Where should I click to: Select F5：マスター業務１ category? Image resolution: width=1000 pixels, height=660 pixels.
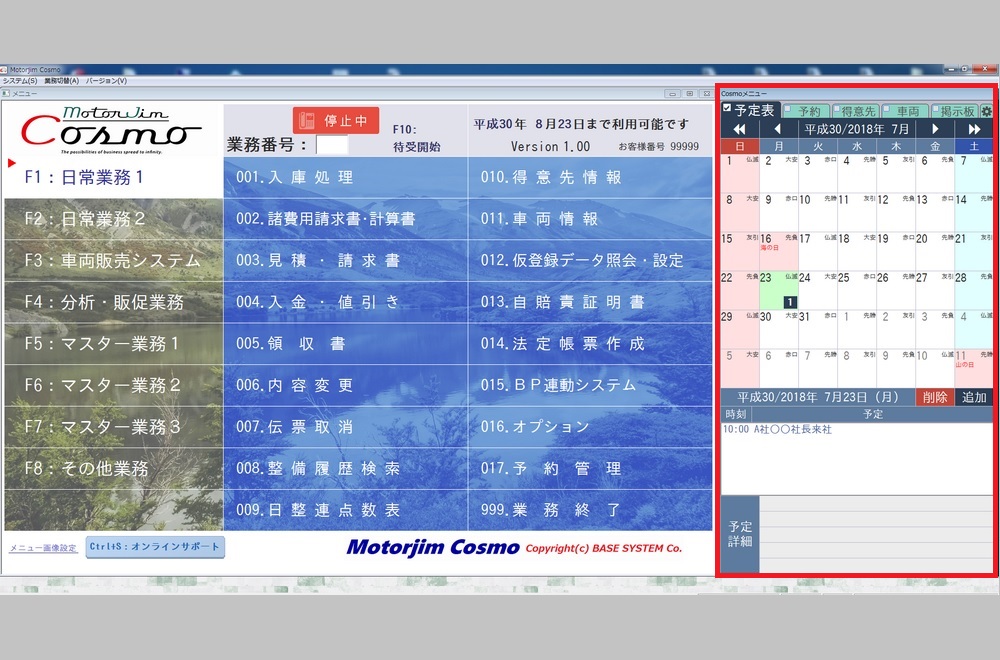click(114, 344)
